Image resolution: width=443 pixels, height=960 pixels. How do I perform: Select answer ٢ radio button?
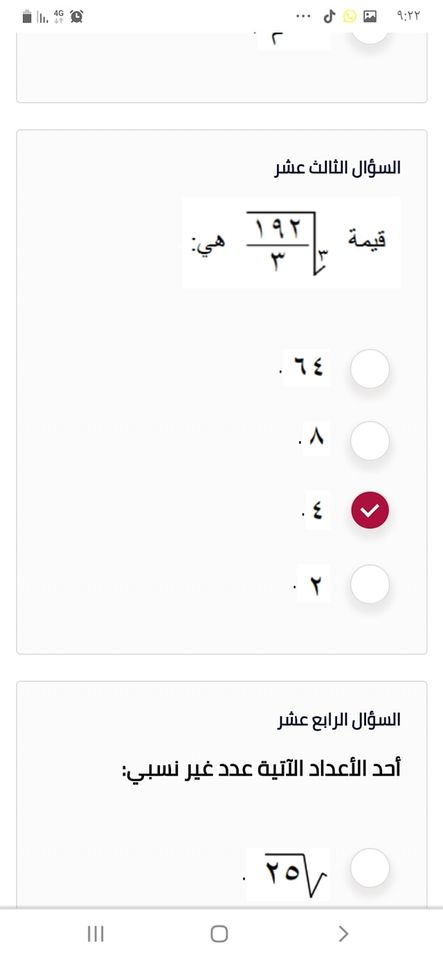click(x=370, y=584)
